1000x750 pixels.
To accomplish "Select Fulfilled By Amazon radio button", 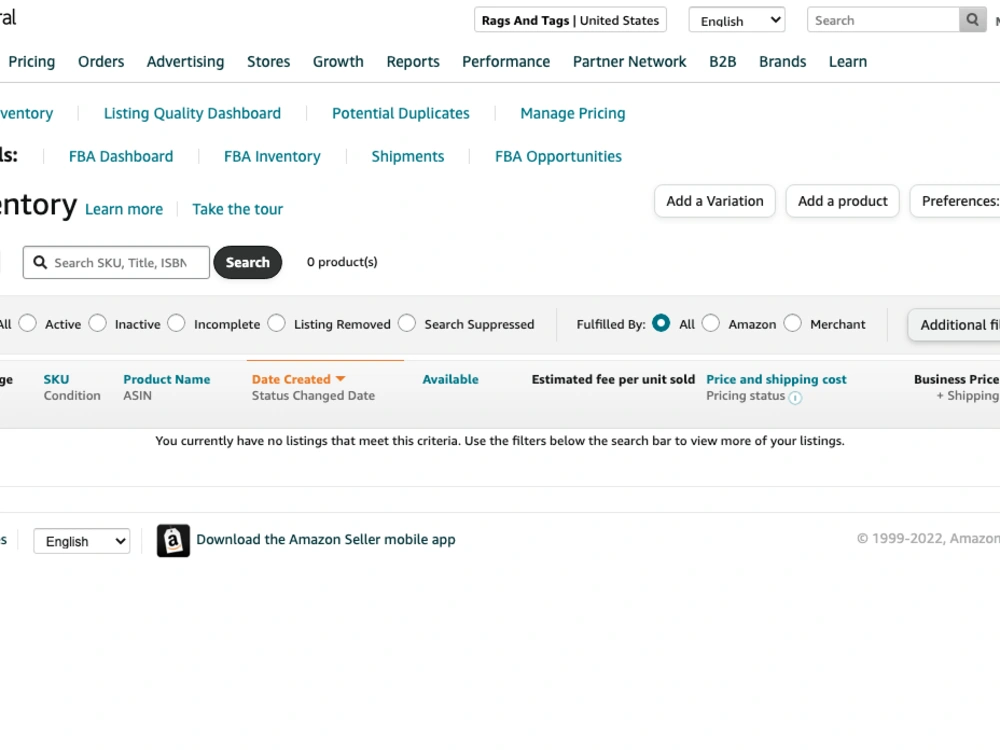I will click(x=711, y=323).
